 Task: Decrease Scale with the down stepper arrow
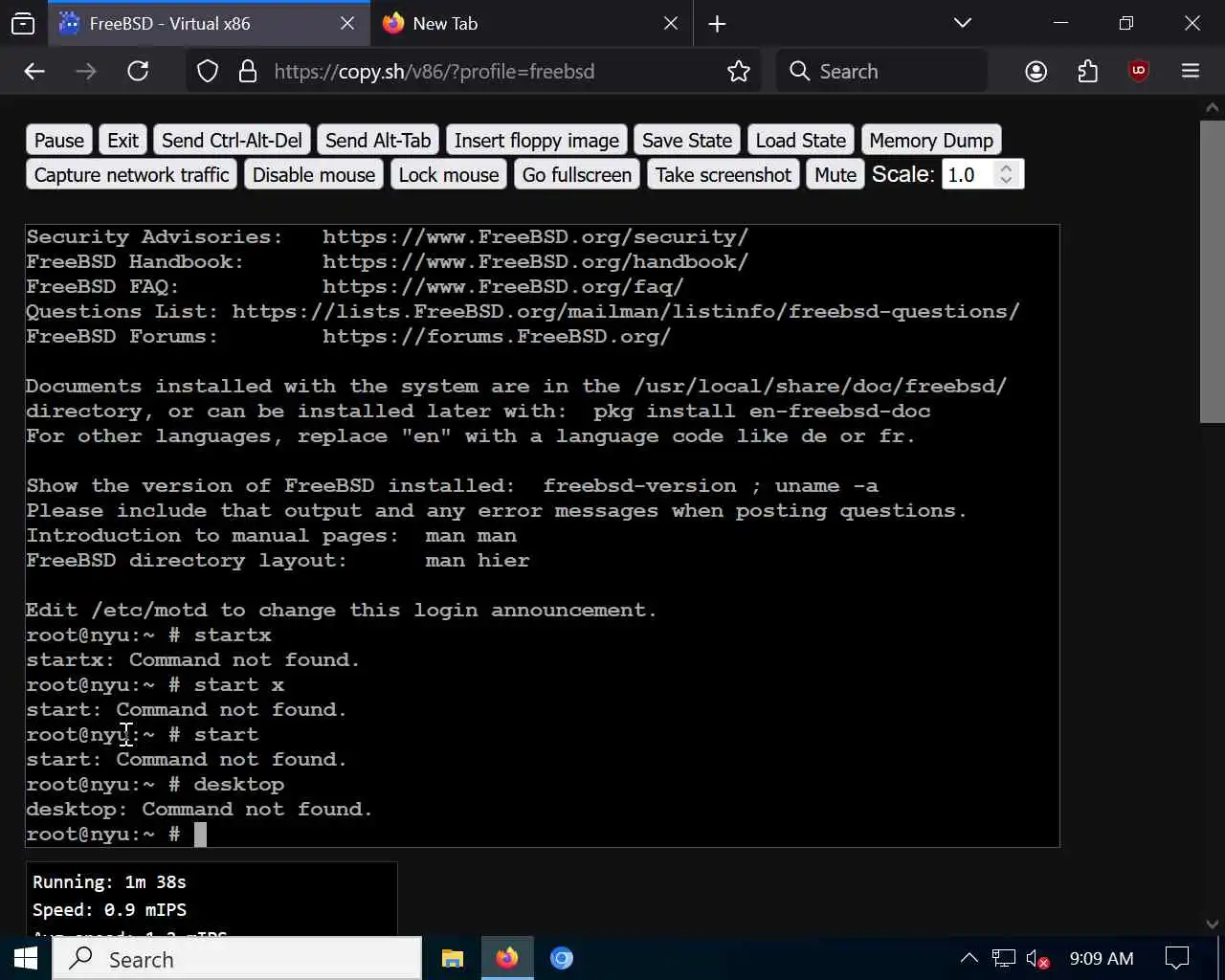tap(1006, 181)
